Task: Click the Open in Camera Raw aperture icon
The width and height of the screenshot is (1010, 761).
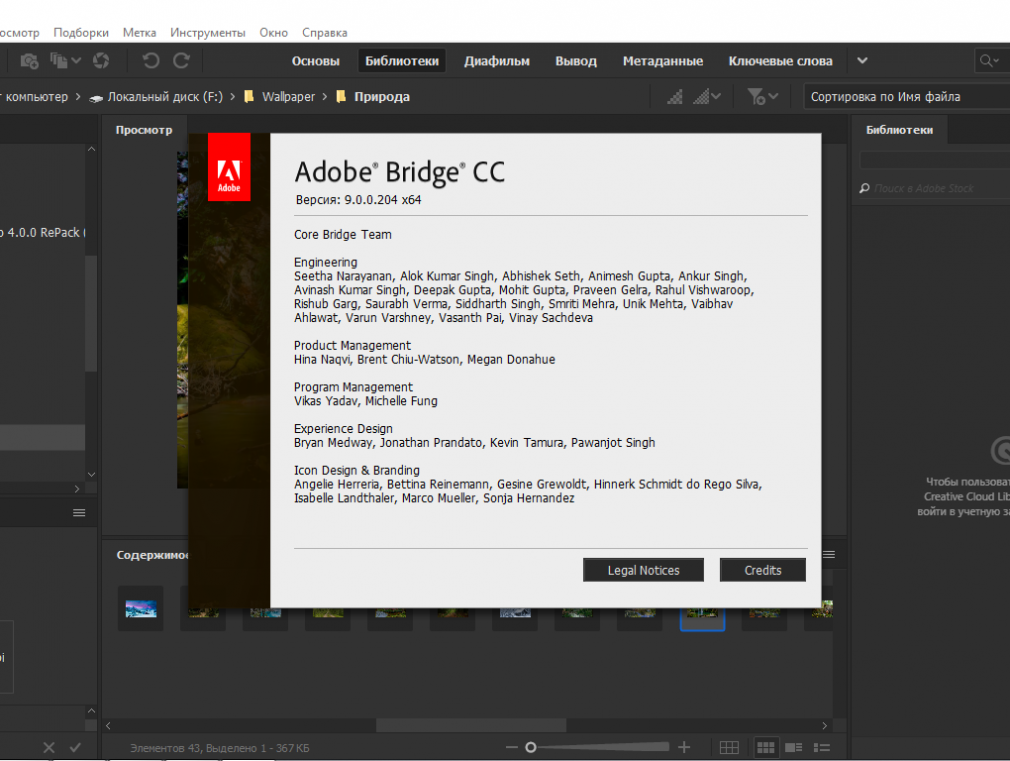Action: click(x=101, y=61)
